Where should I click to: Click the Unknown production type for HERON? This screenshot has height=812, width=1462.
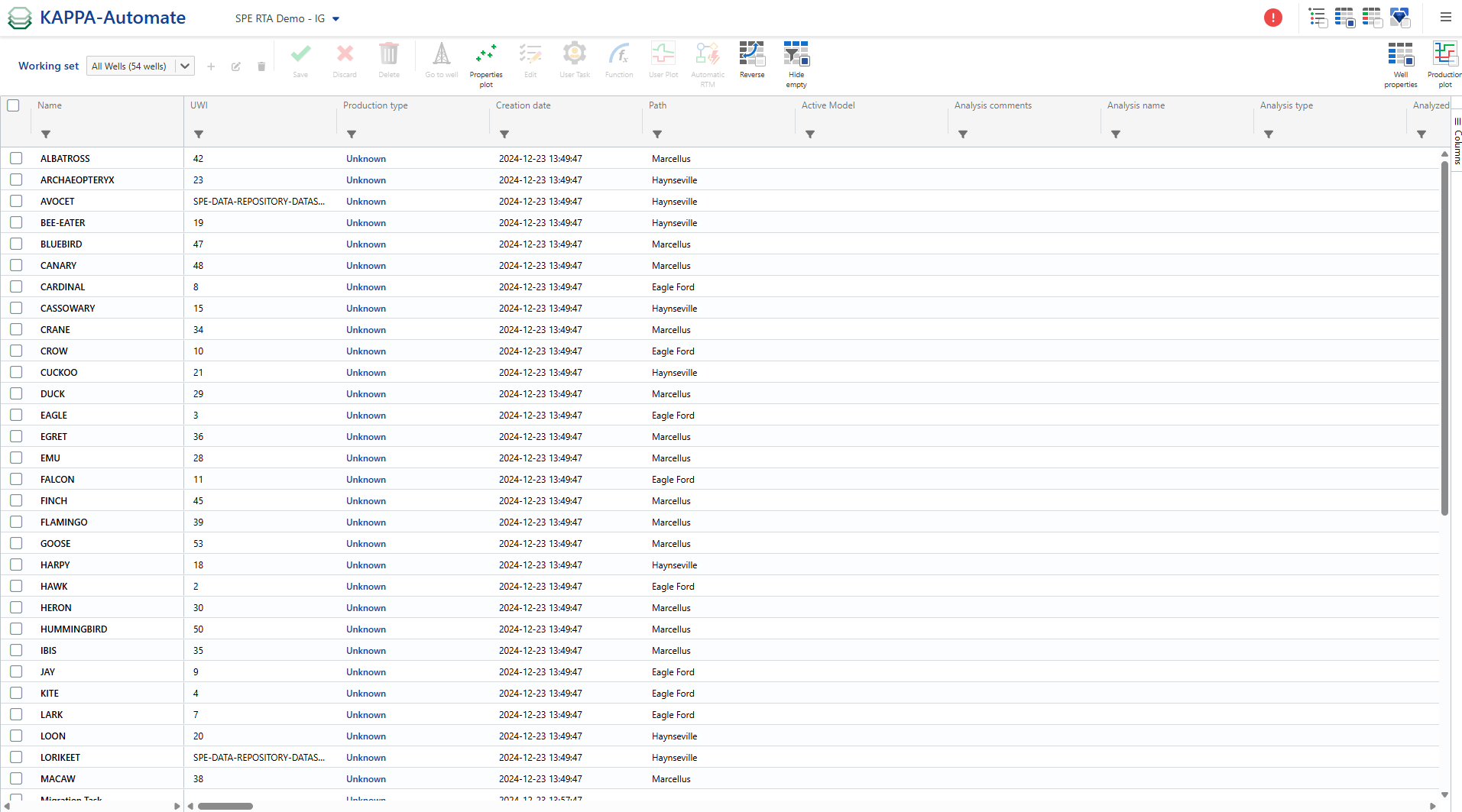366,608
